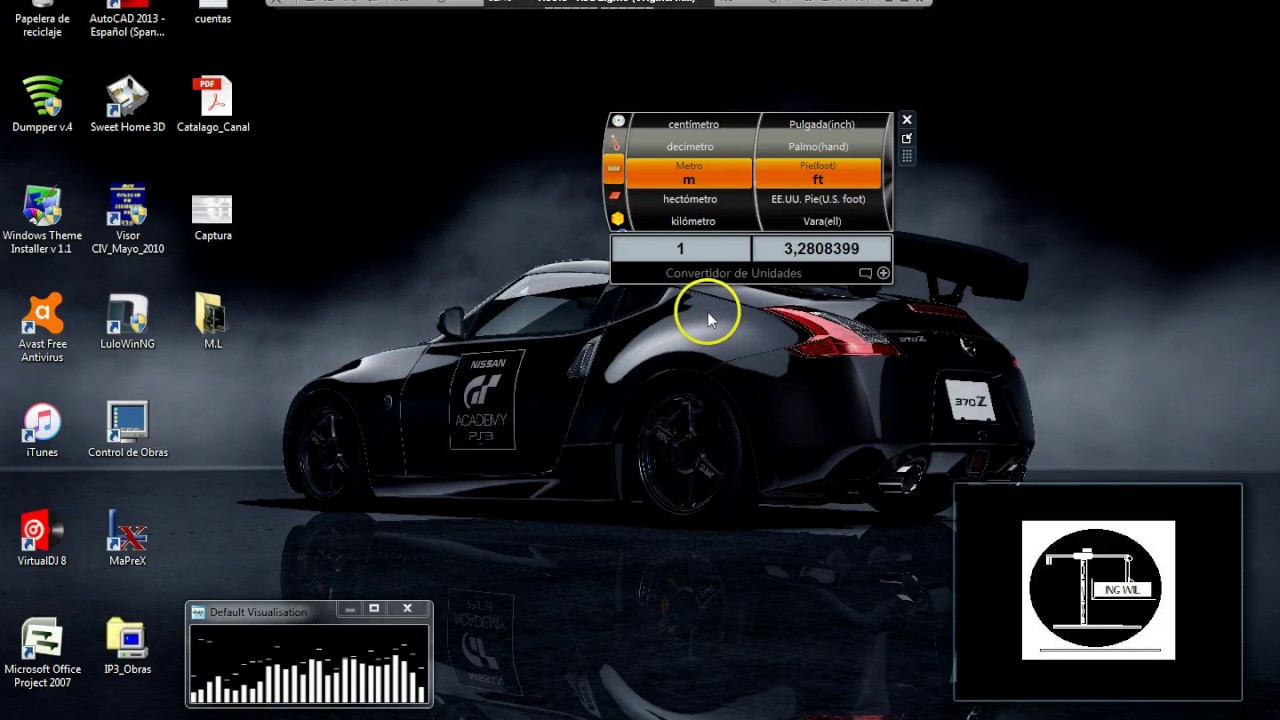
Task: Select the temperature thermometer category icon
Action: [616, 144]
